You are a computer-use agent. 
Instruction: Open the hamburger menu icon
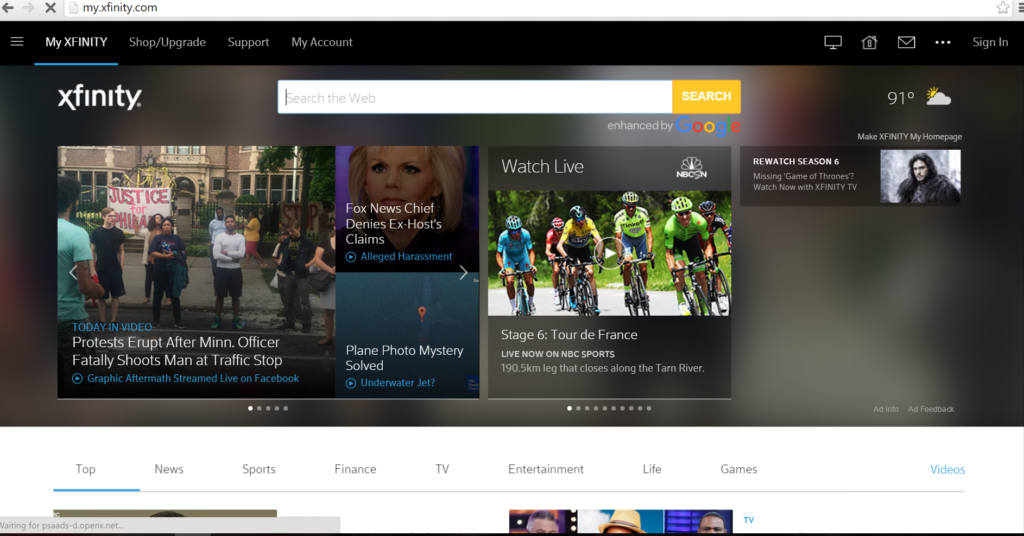click(x=17, y=42)
